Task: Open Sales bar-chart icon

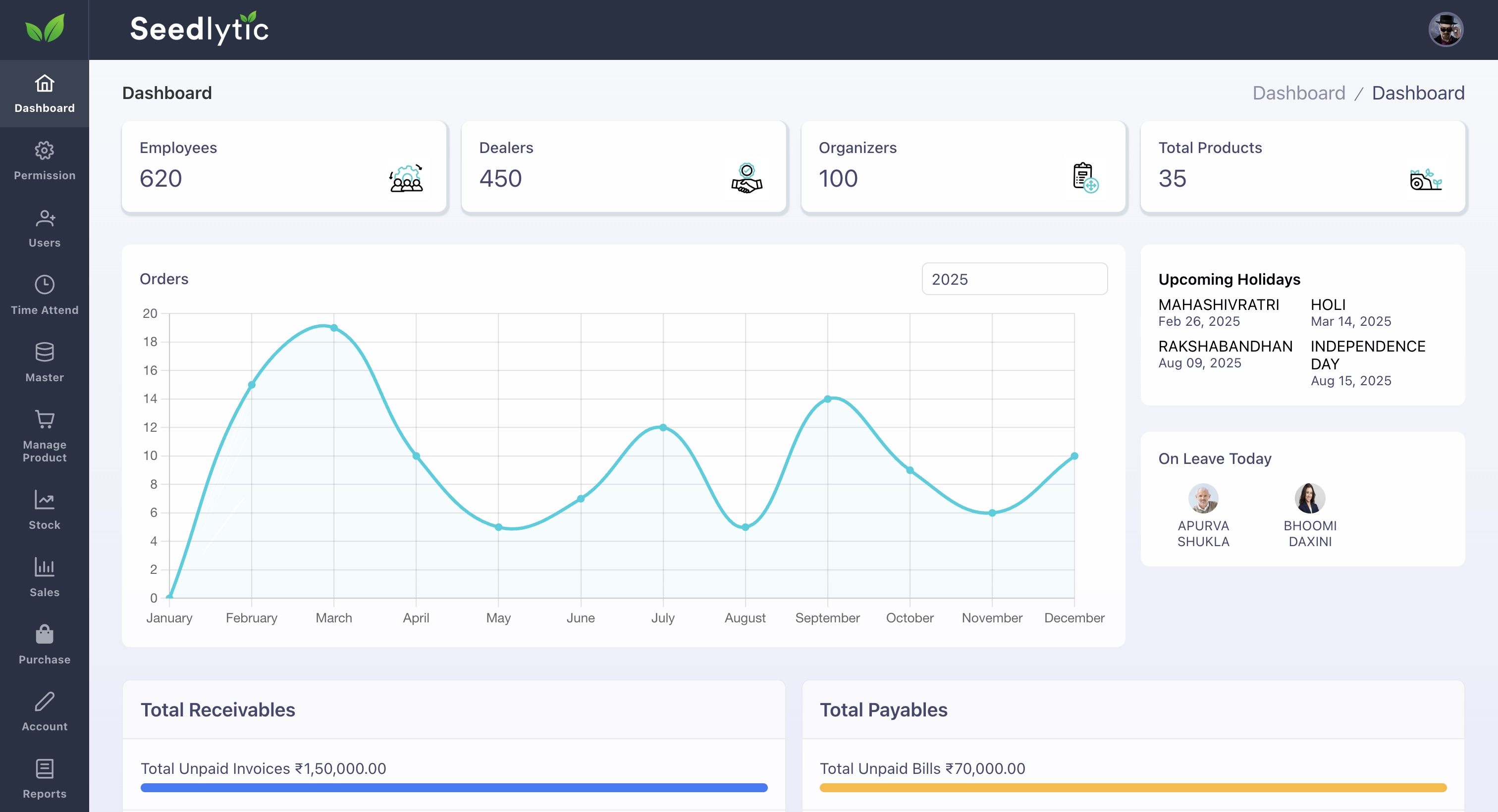Action: (45, 567)
